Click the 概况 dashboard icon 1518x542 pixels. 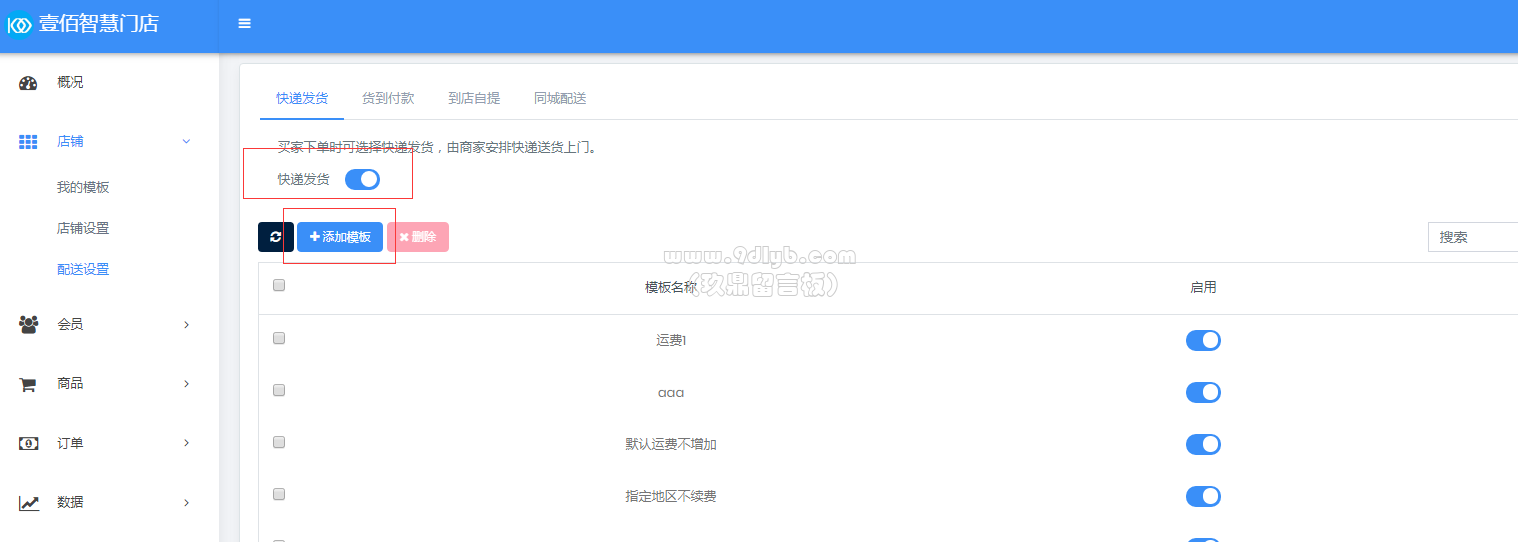[x=29, y=83]
